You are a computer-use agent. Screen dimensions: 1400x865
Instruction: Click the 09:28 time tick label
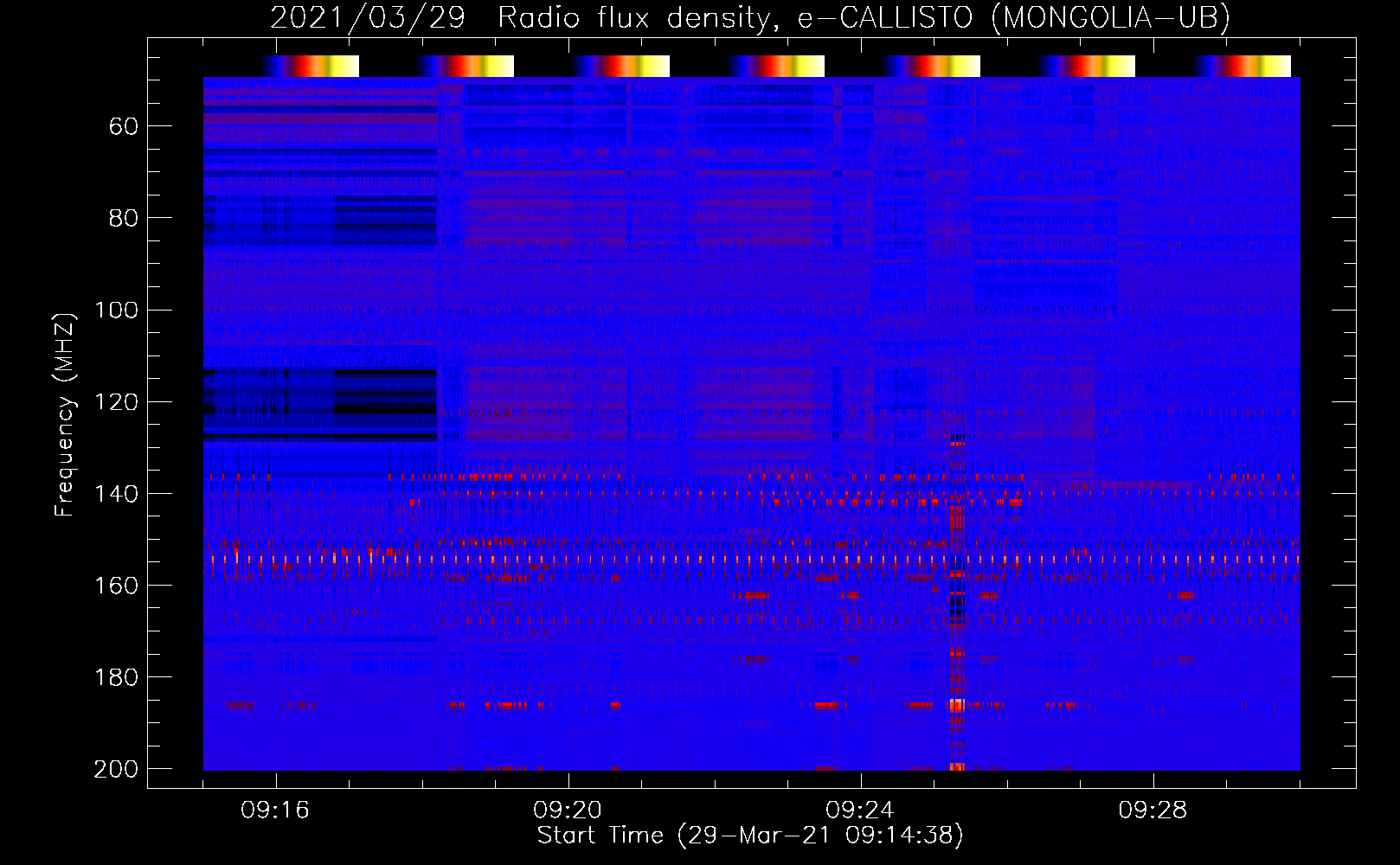click(1153, 811)
